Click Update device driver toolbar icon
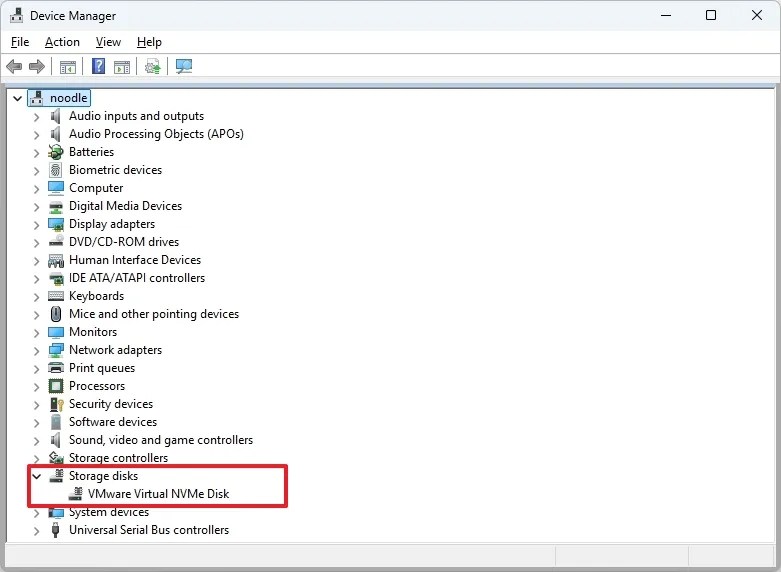Screen dimensions: 781x572 152,66
